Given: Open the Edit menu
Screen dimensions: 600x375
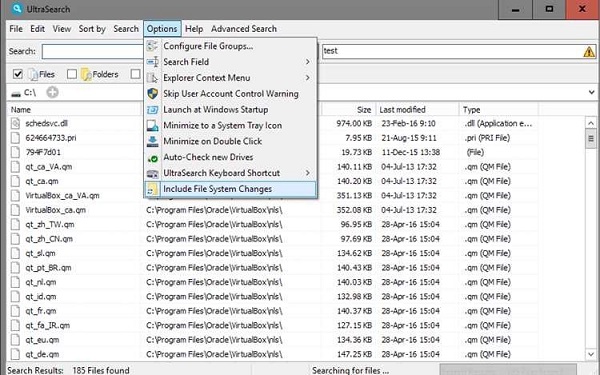Looking at the screenshot, I should pyautogui.click(x=38, y=29).
